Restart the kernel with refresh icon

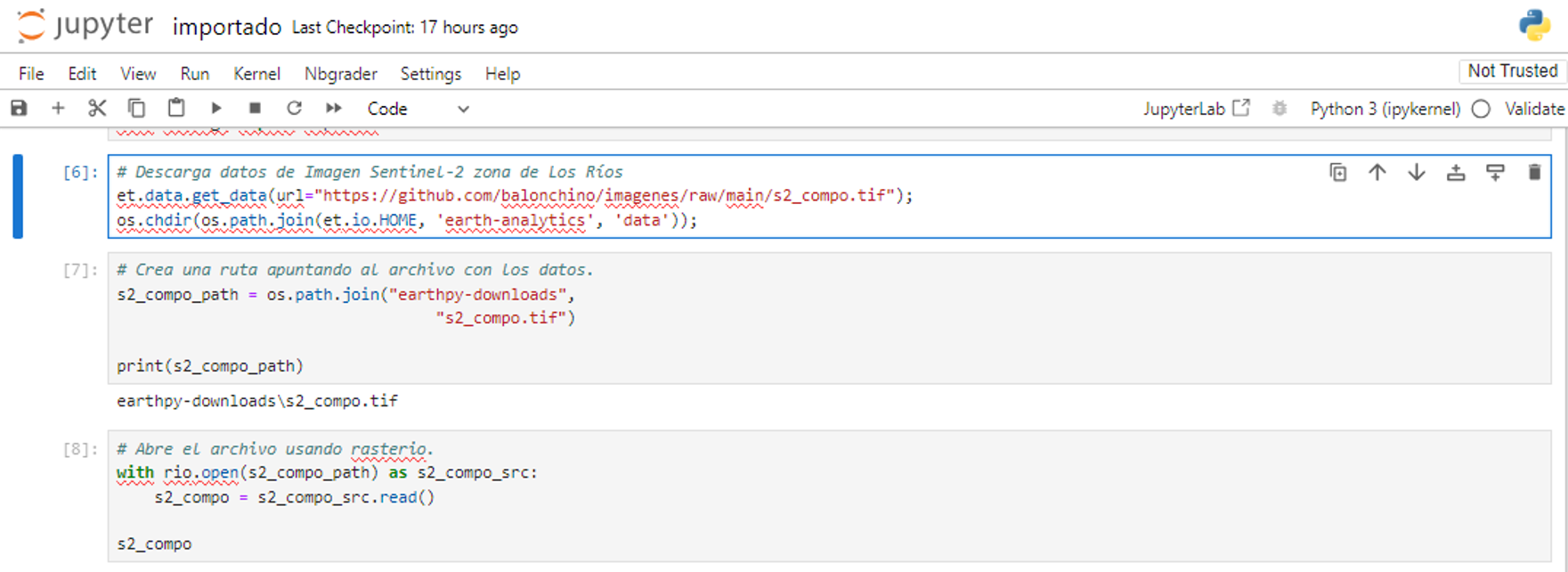[294, 109]
